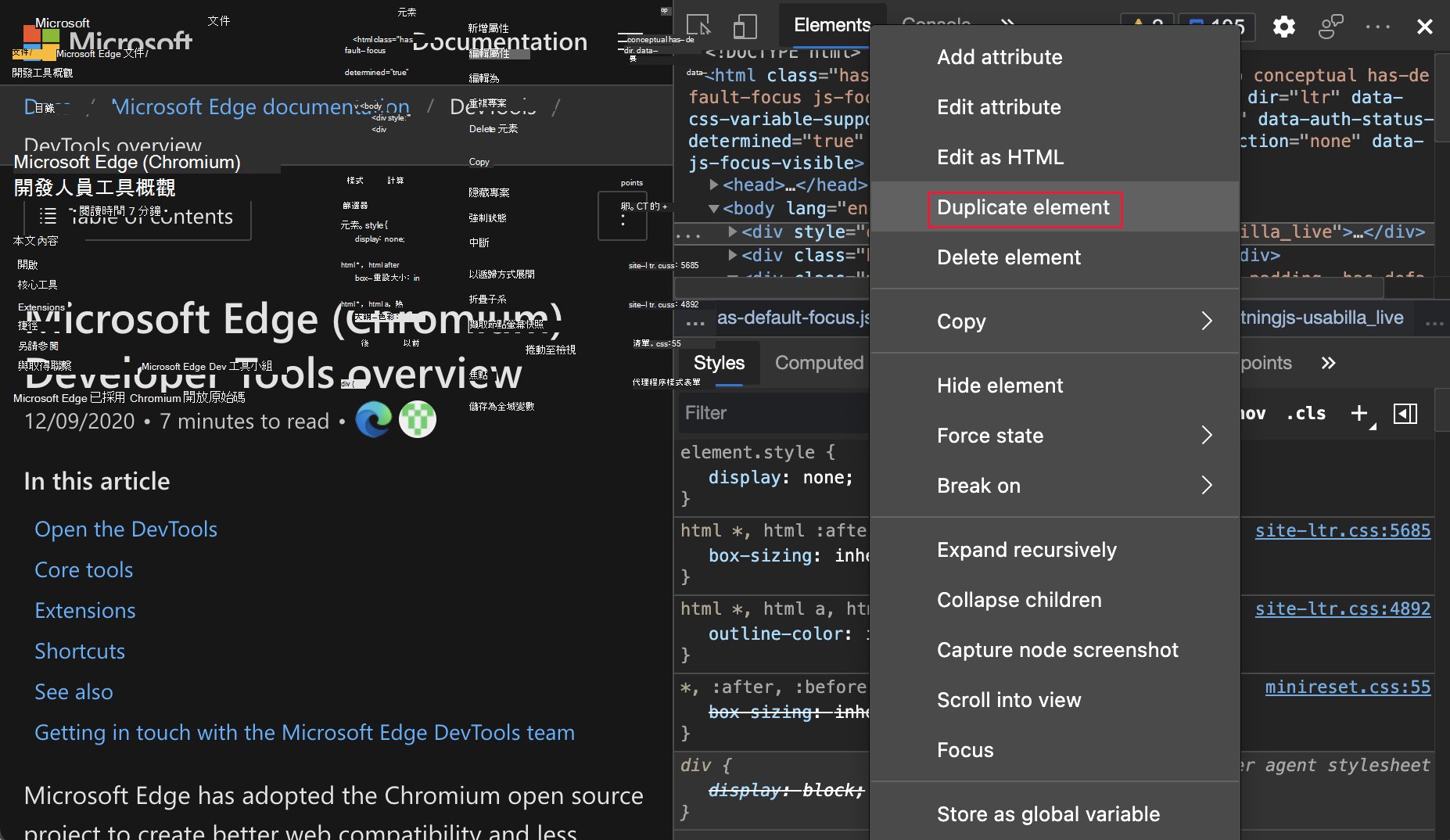This screenshot has width=1450, height=840.
Task: Click the breadcrumb ellipsis before as-default-focus.js
Action: coord(695,321)
